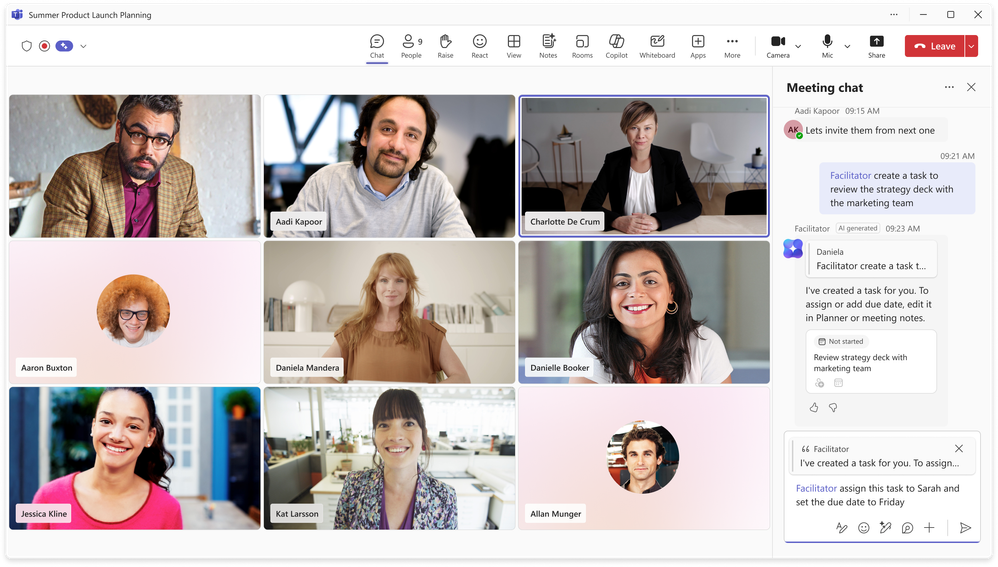The height and width of the screenshot is (567, 998).
Task: Click the chat bubble icon in compose toolbar
Action: 908,528
